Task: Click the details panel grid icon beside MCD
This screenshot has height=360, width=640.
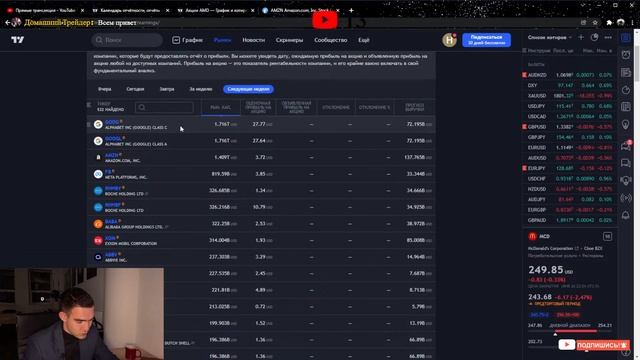Action: tap(607, 236)
